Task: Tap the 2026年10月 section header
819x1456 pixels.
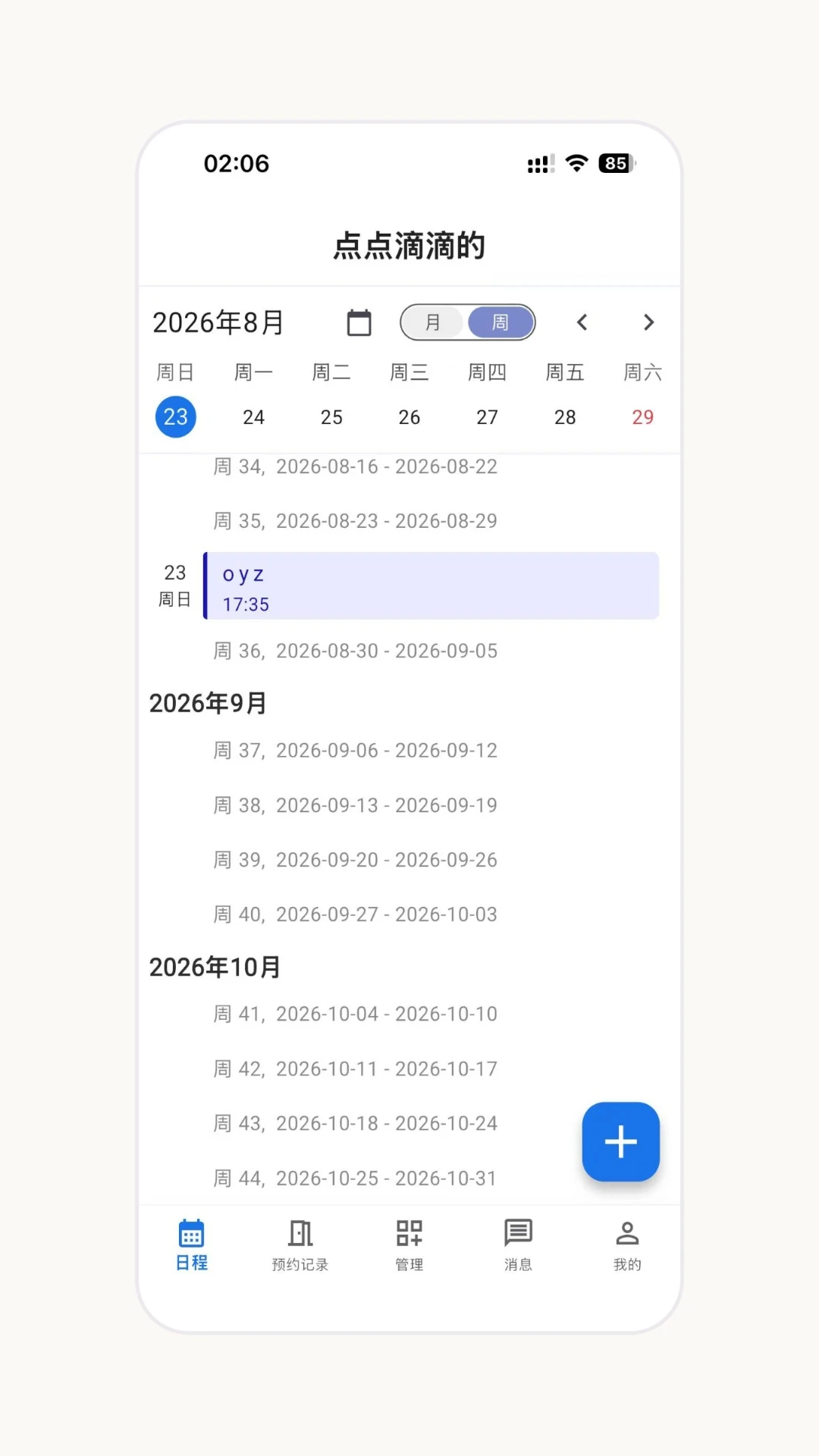Action: (x=215, y=967)
